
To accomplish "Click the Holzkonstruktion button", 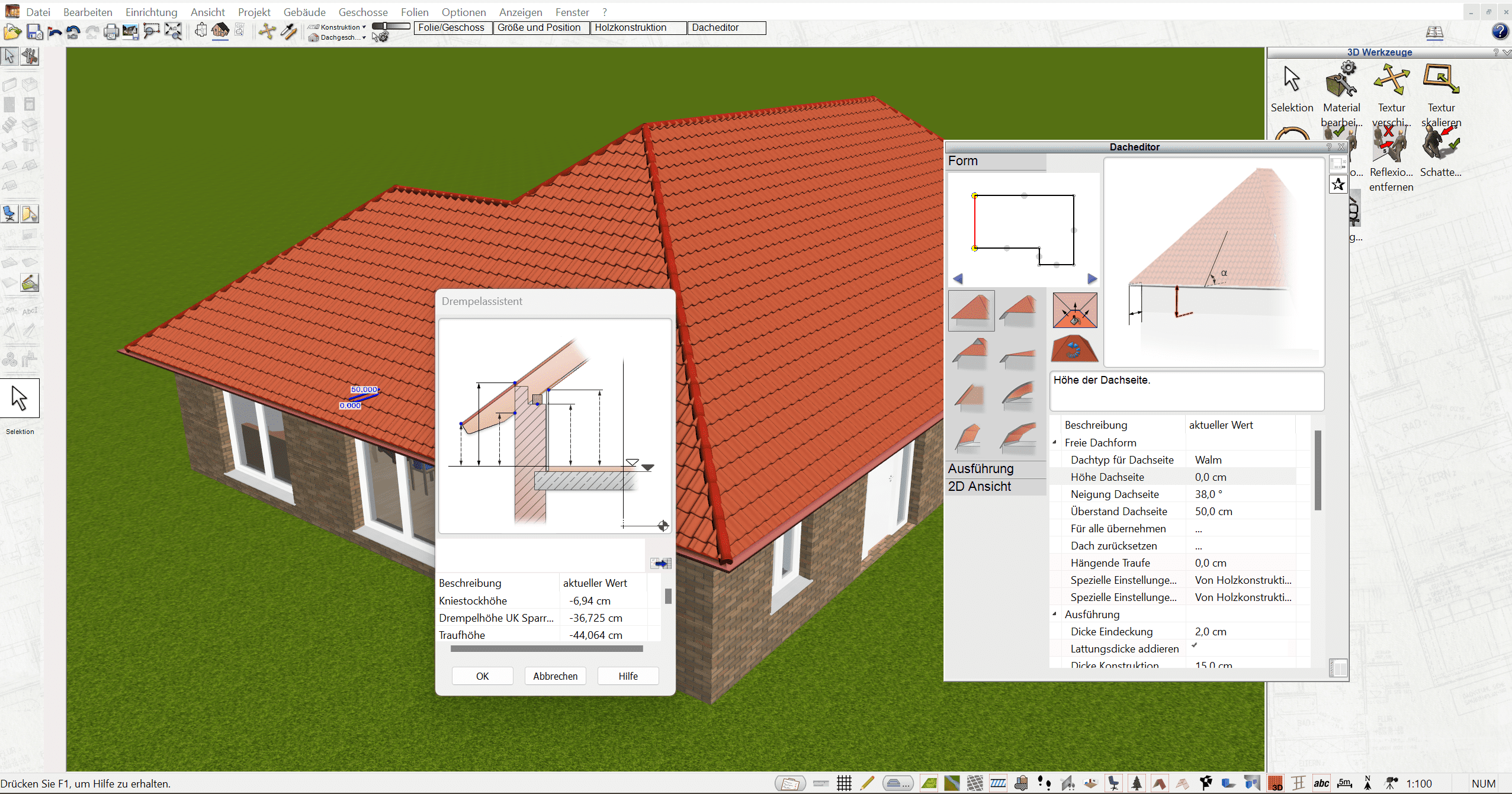I will coord(638,28).
